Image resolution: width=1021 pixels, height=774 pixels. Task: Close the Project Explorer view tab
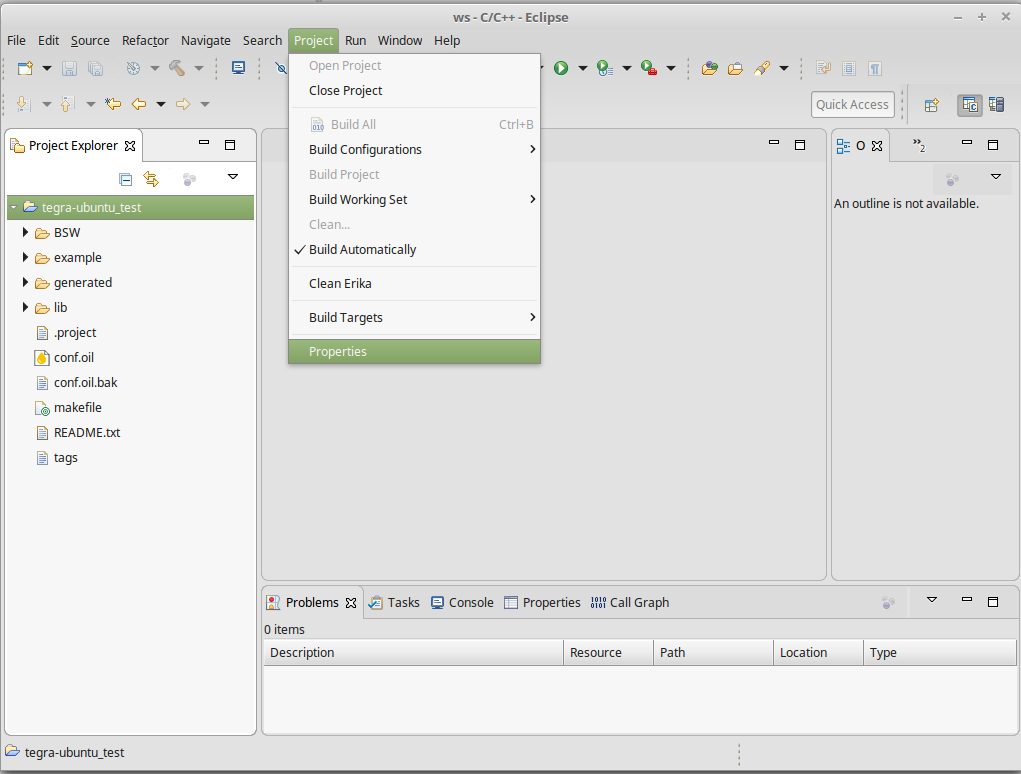(130, 146)
